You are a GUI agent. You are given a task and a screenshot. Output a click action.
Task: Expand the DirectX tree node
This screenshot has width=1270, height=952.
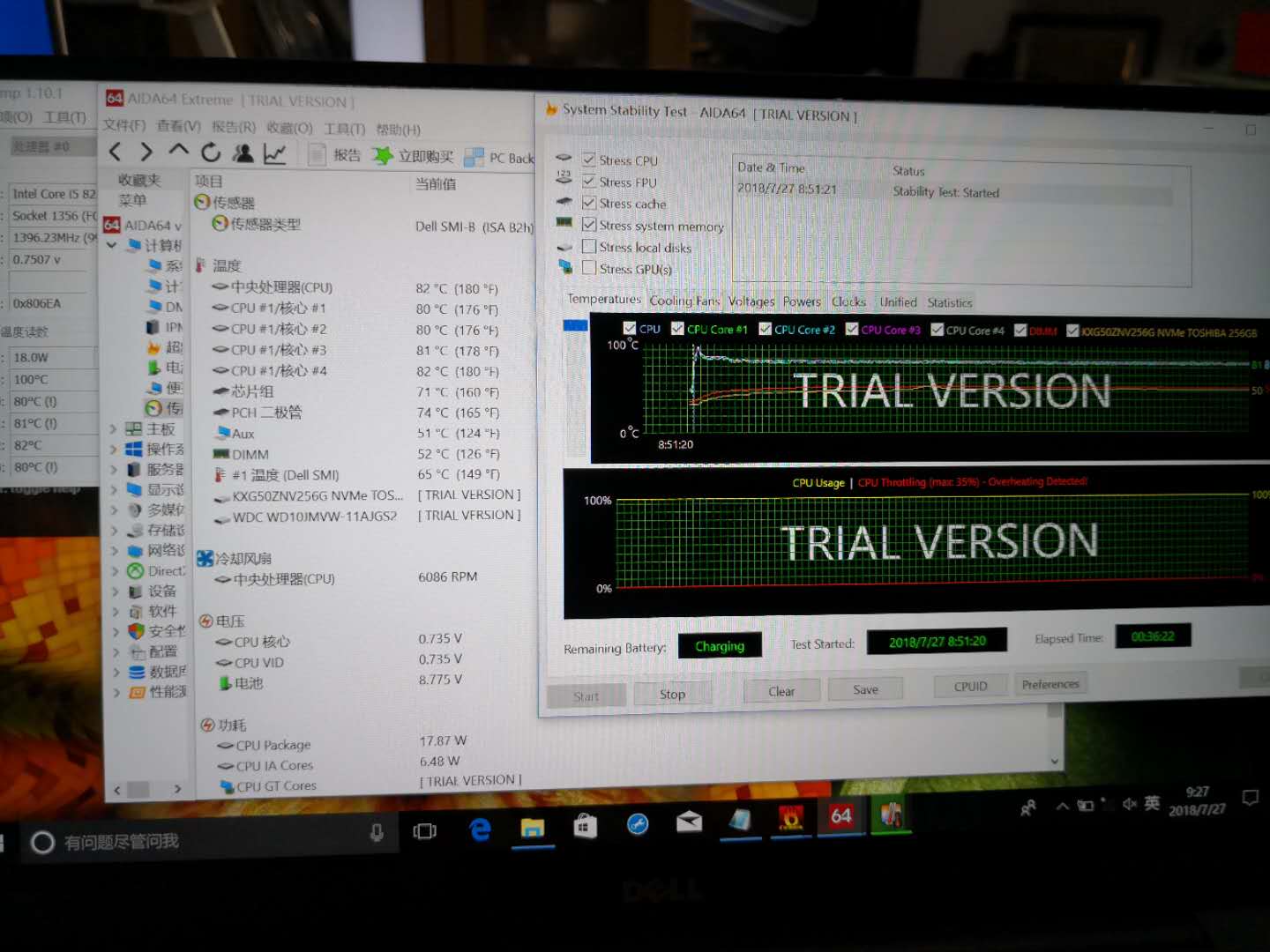pyautogui.click(x=115, y=571)
